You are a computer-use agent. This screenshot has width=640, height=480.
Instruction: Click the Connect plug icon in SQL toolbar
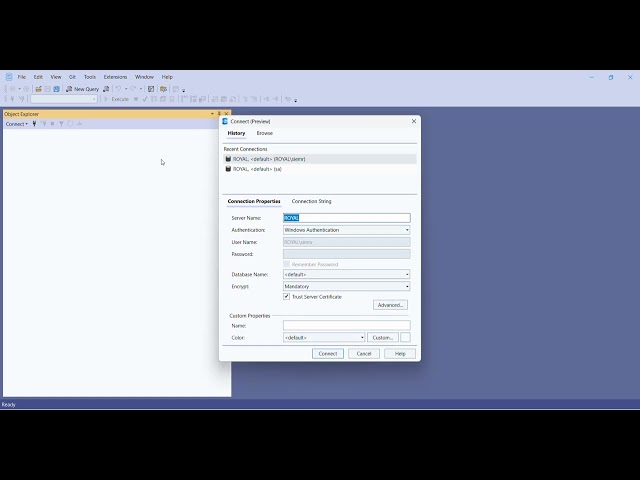[x=12, y=99]
